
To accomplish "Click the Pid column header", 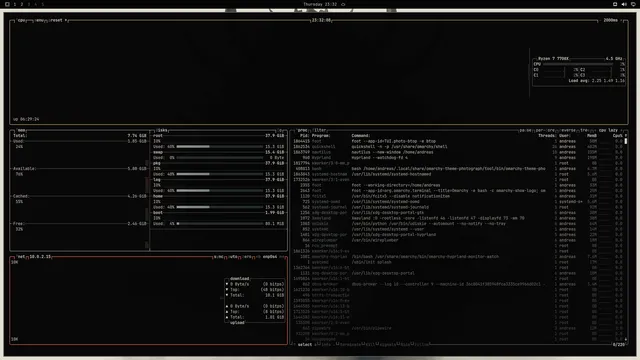I will (304, 136).
